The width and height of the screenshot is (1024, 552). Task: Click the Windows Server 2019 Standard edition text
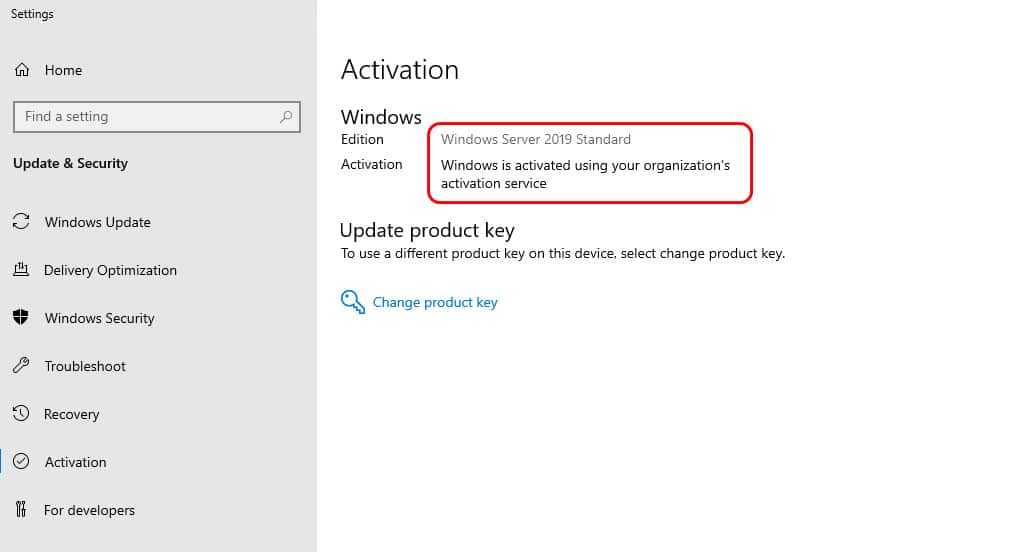coord(536,139)
